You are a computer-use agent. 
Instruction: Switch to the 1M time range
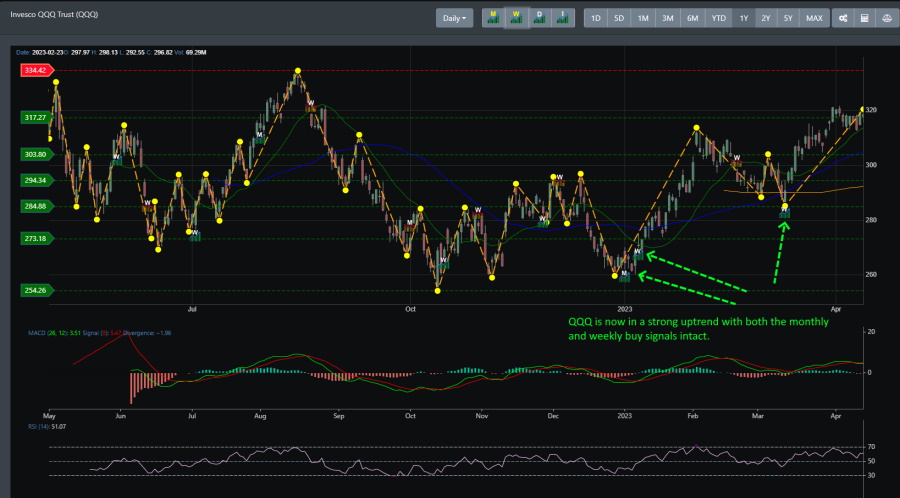(643, 18)
